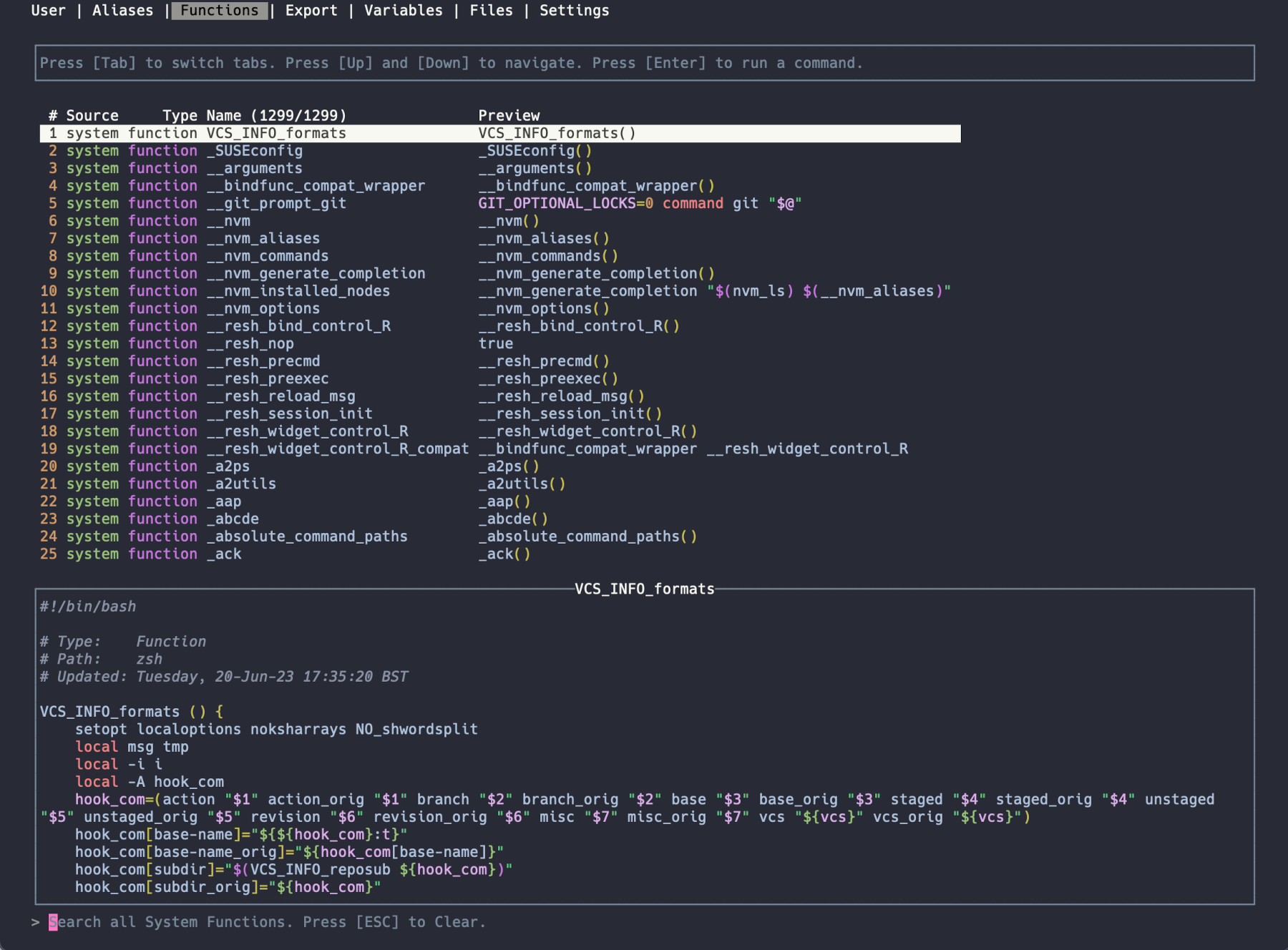Viewport: 1288px width, 950px height.
Task: Click the Name column header
Action: click(276, 116)
